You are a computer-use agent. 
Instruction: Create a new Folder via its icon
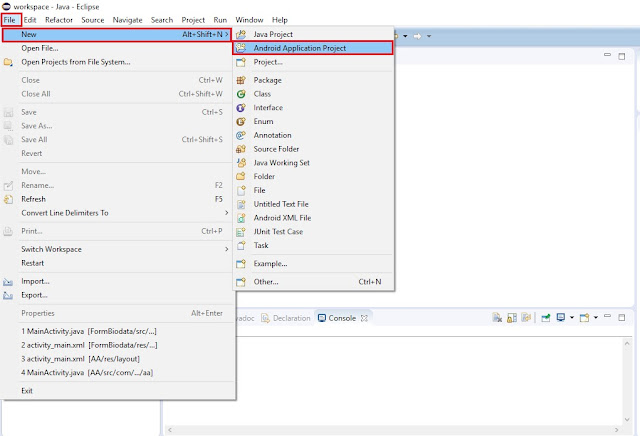point(241,176)
